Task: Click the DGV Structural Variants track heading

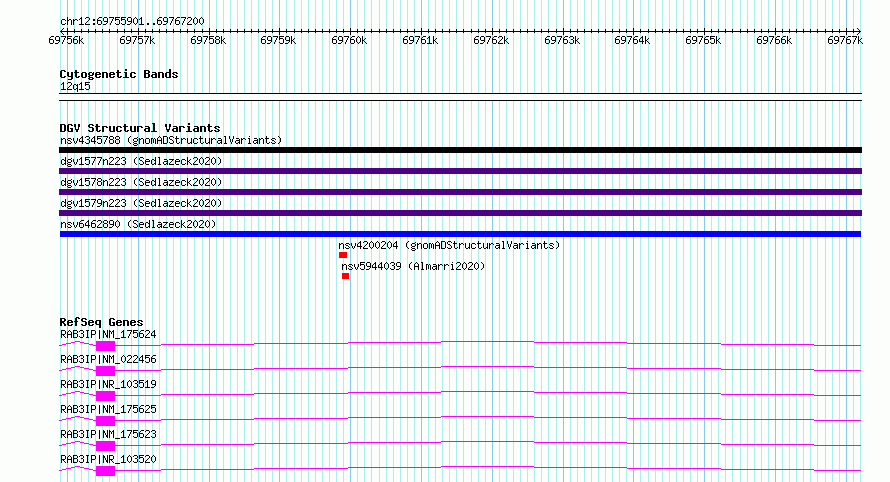Action: coord(140,128)
